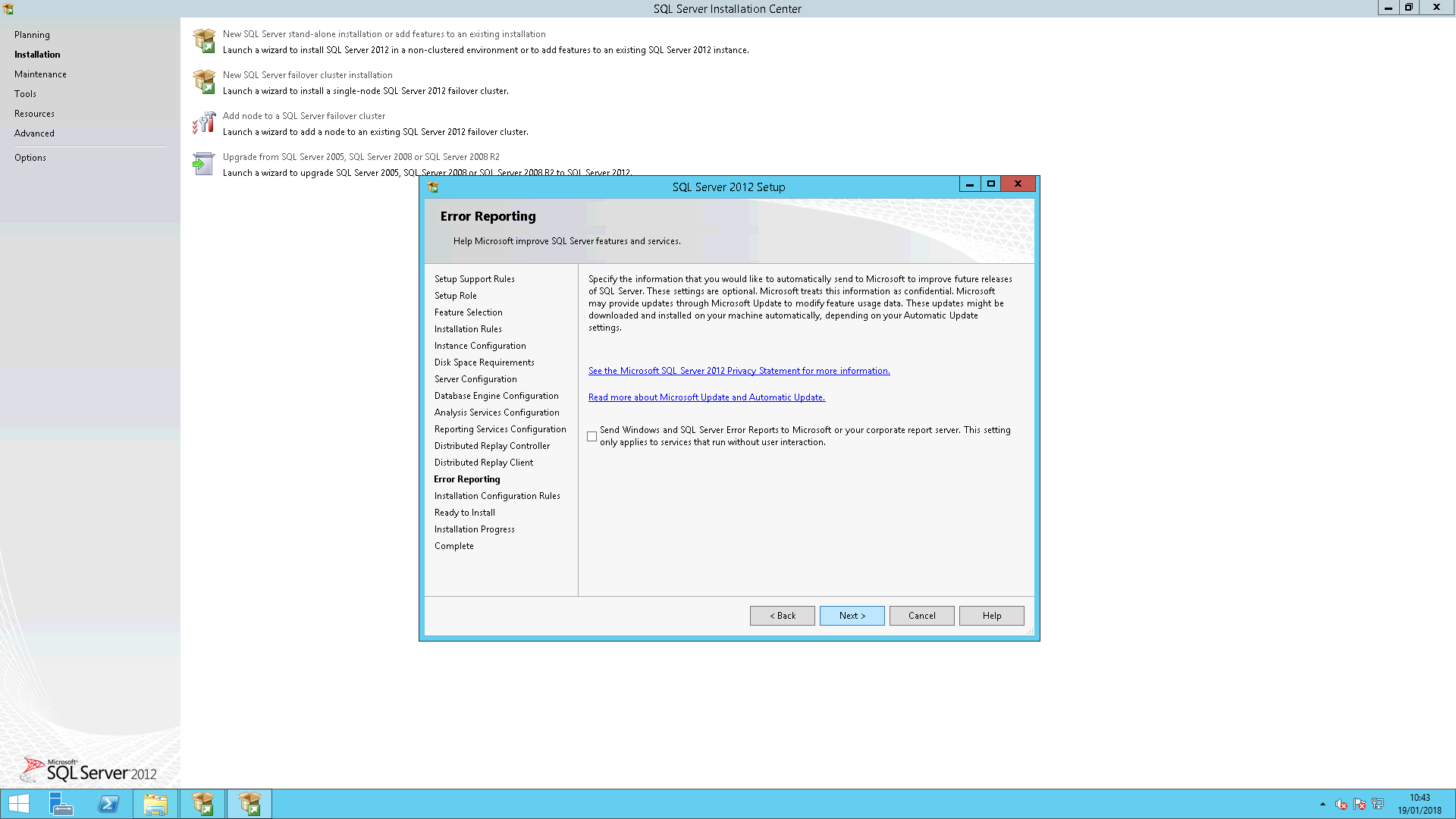The height and width of the screenshot is (819, 1456).
Task: Click the failover cluster installation icon
Action: [x=204, y=82]
